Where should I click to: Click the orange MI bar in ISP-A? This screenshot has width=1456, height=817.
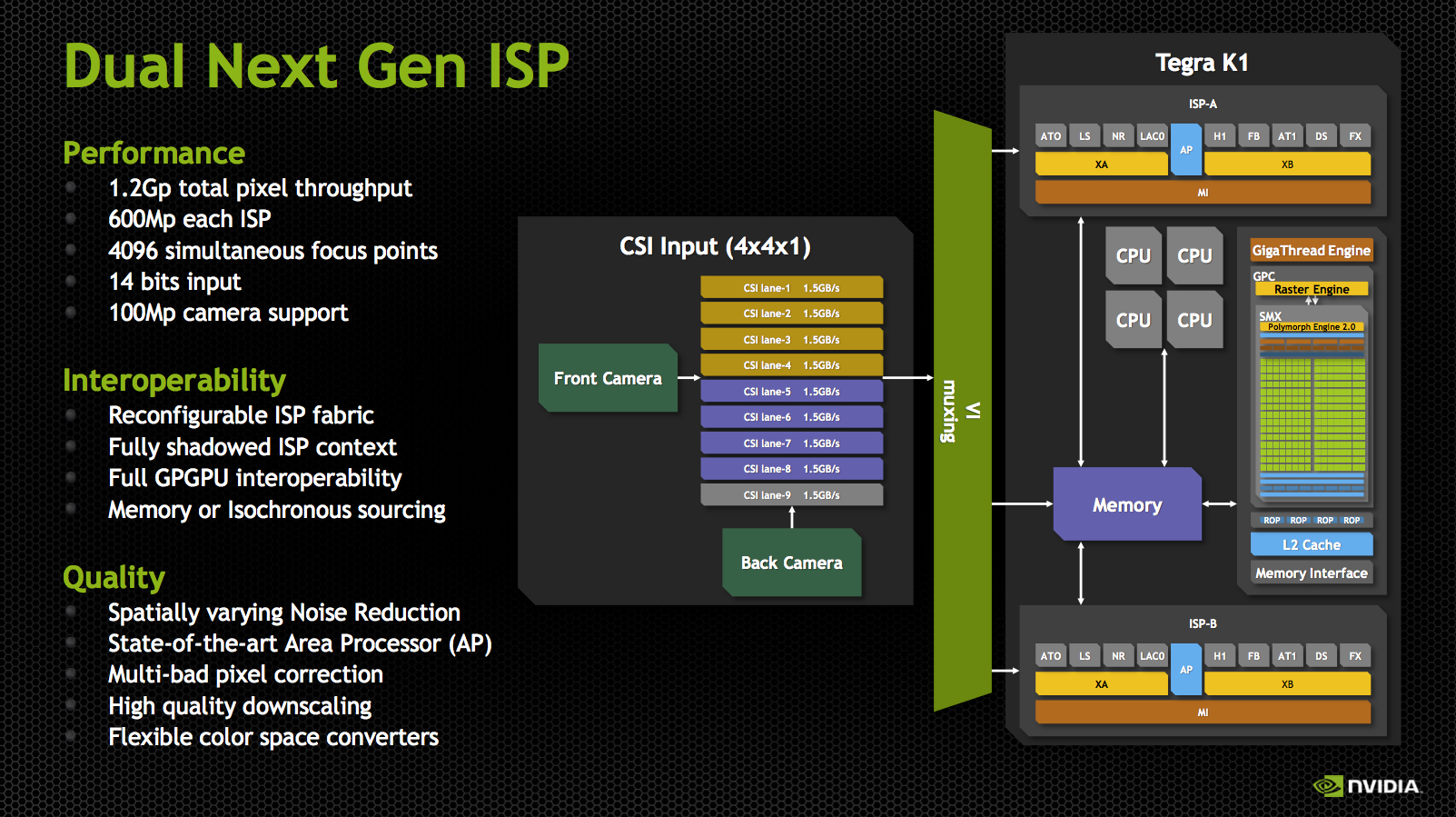tap(1203, 193)
